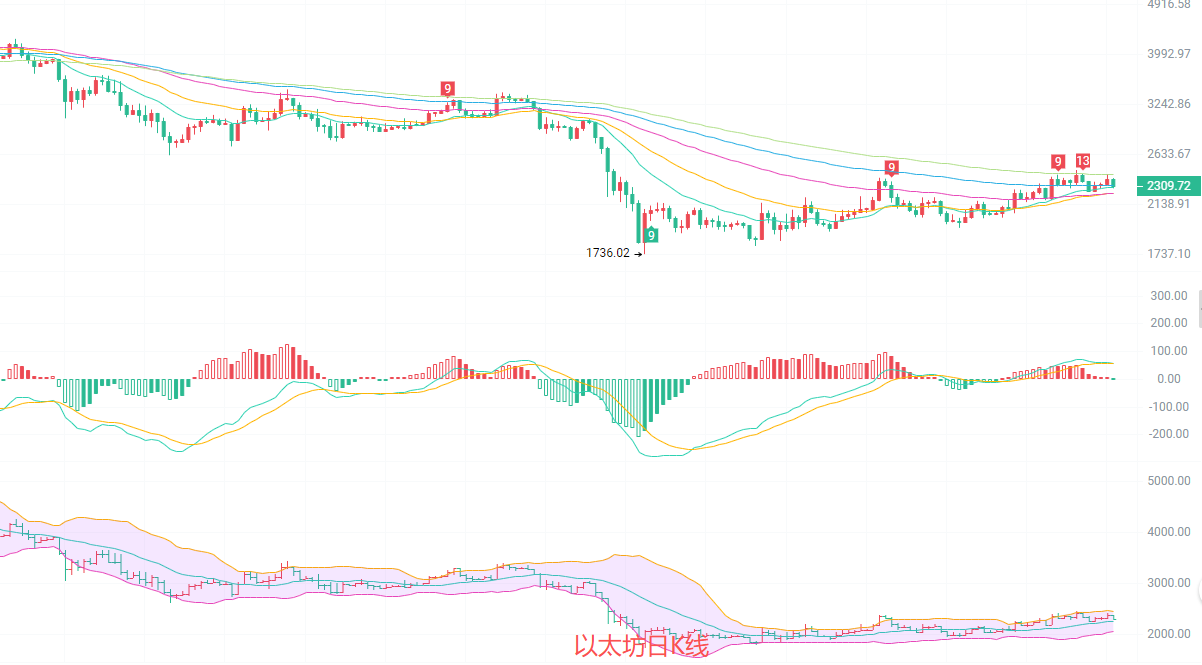Select the 2000.00 Bollinger axis label

[1168, 634]
